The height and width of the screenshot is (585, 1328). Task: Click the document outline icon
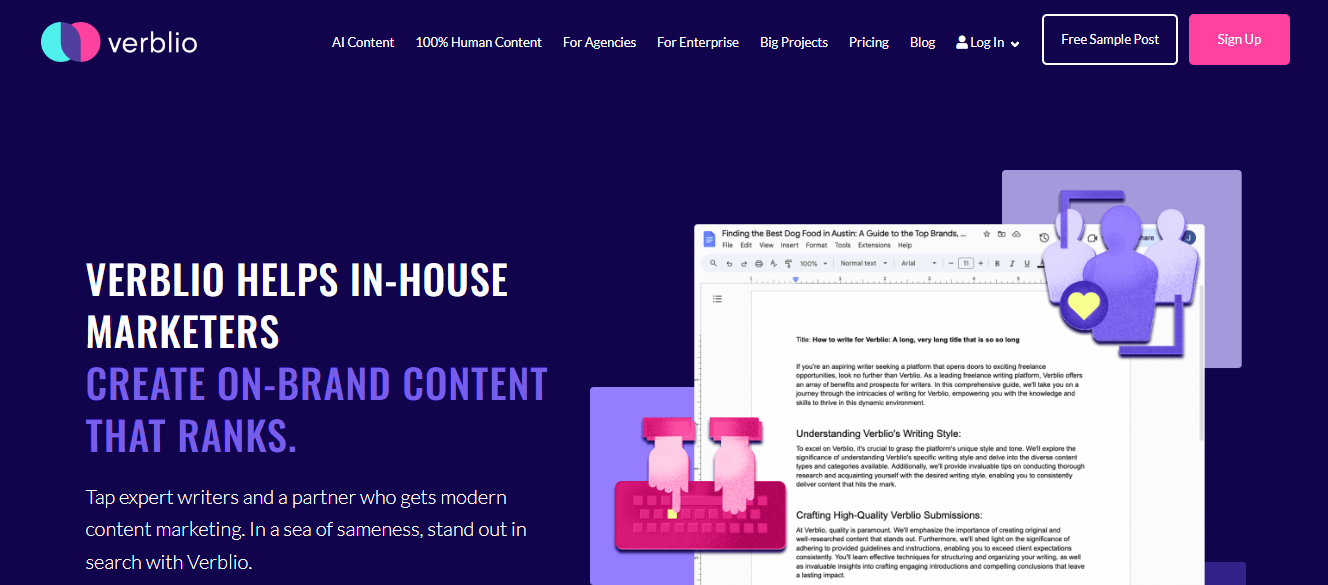click(x=717, y=299)
